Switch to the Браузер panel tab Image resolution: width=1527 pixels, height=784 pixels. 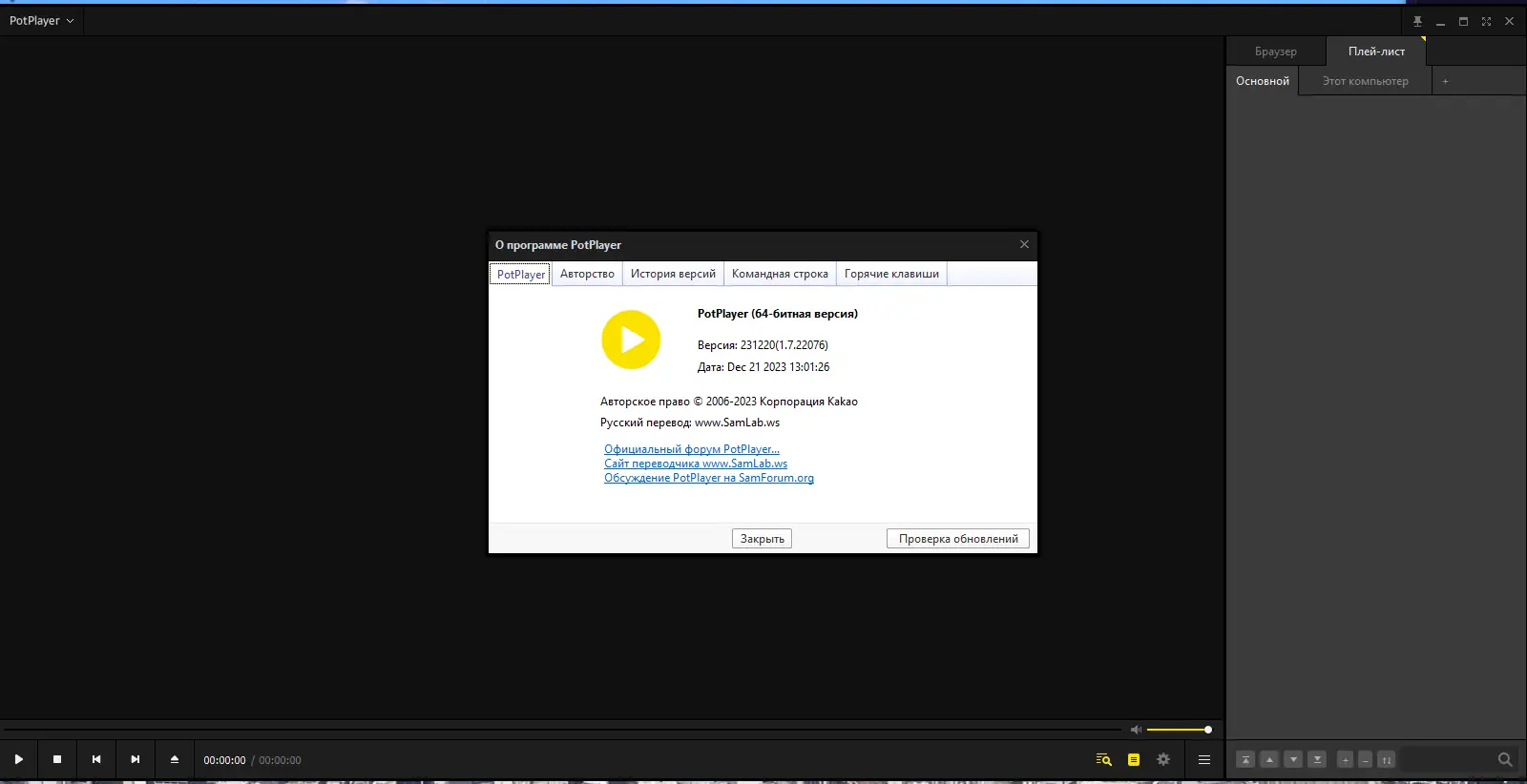coord(1276,52)
